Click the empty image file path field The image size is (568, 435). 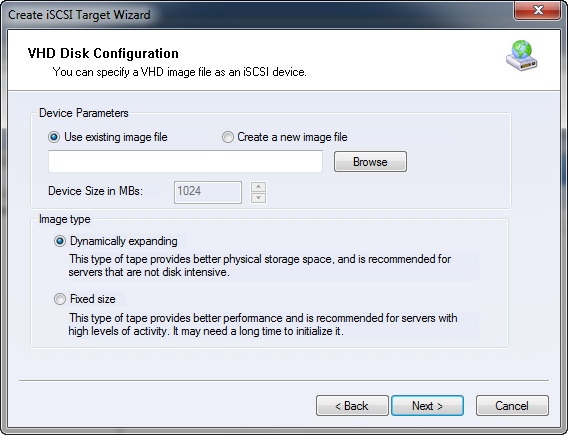coord(185,162)
